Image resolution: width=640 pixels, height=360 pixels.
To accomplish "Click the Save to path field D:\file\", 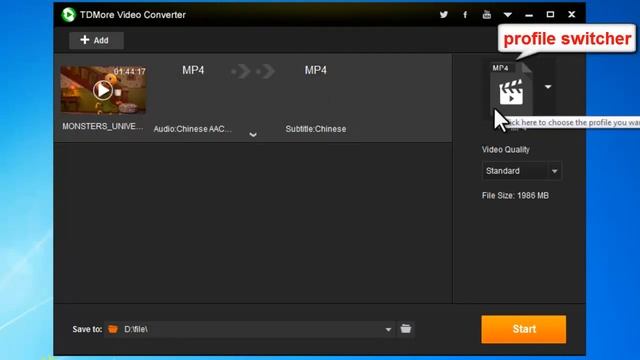I will coord(249,329).
